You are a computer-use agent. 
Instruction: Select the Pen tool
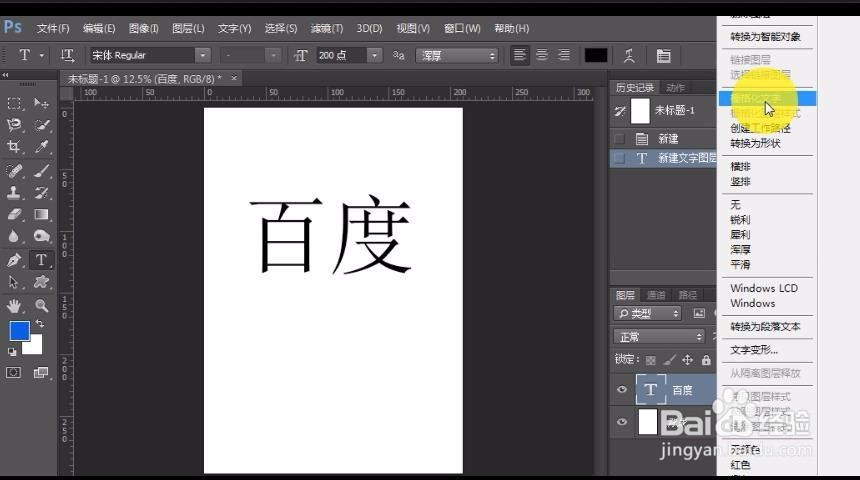point(14,260)
